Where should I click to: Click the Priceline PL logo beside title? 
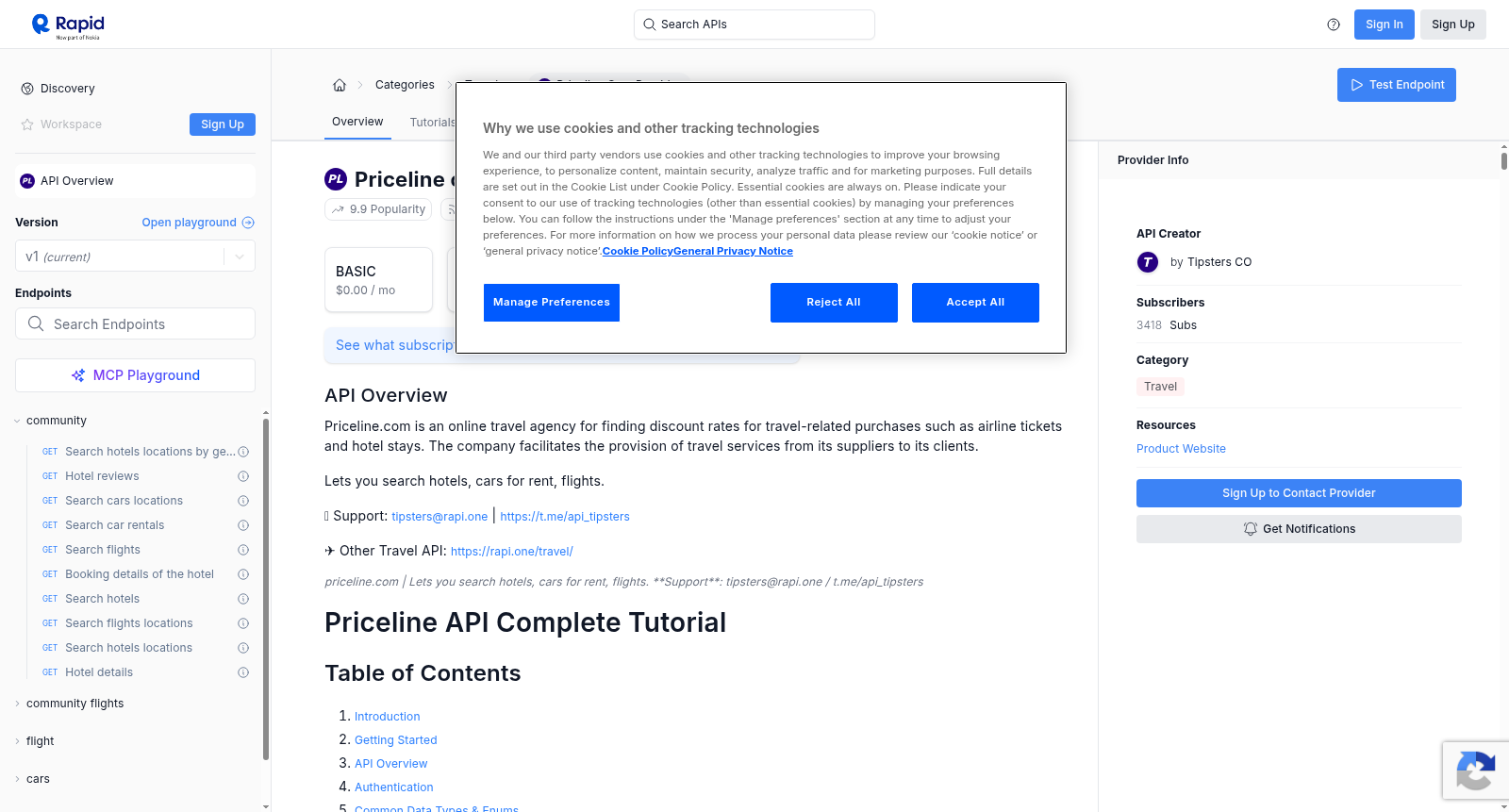point(336,179)
